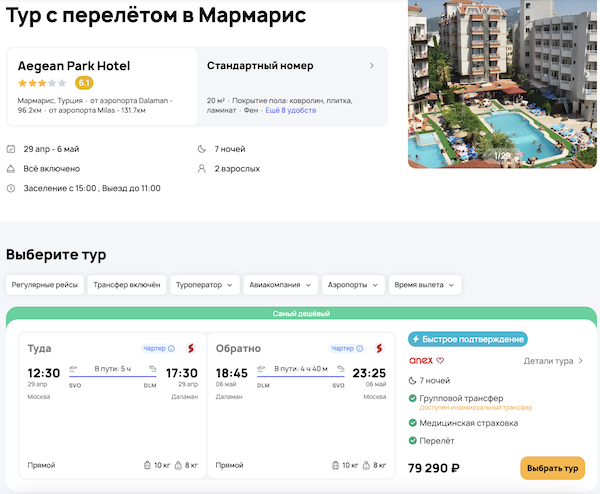
Task: Toggle the Регулярные рейсы filter
Action: (44, 285)
